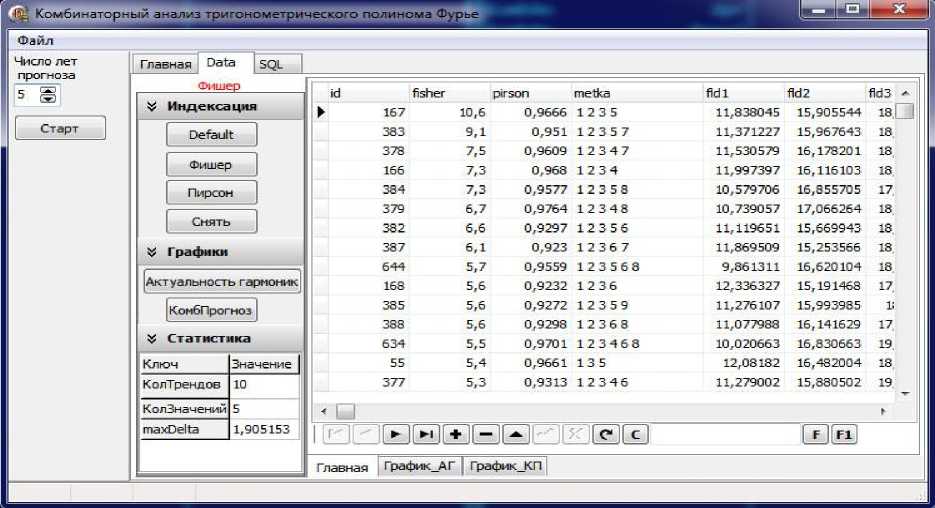Open the Файл menu
Image resolution: width=935 pixels, height=508 pixels.
[35, 41]
